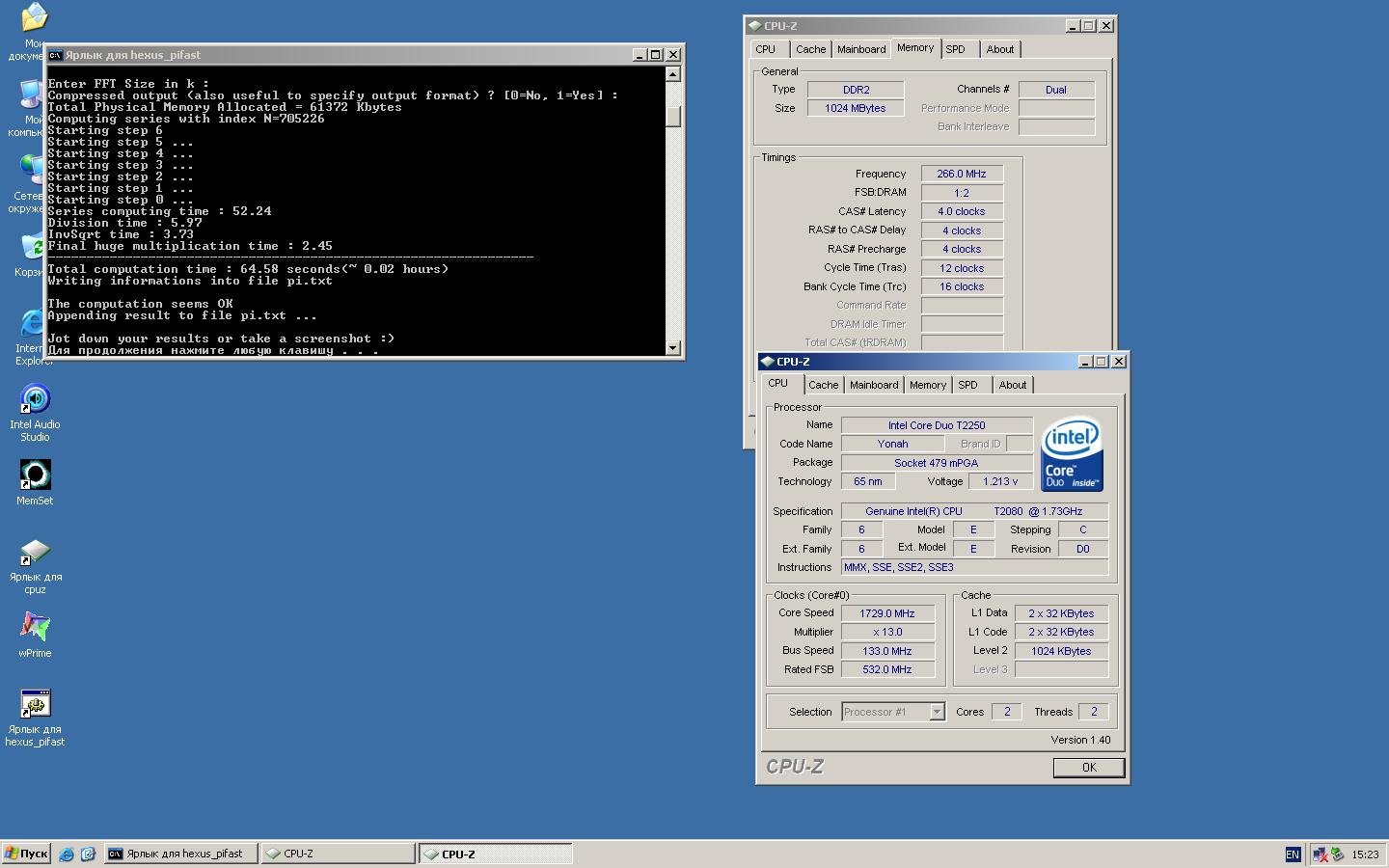Click the Name field Intel Core Duo T2250
This screenshot has width=1389, height=868.
(937, 425)
